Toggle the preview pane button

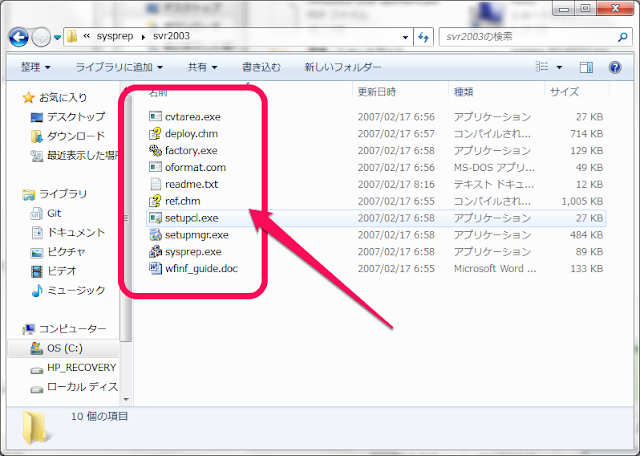click(586, 67)
